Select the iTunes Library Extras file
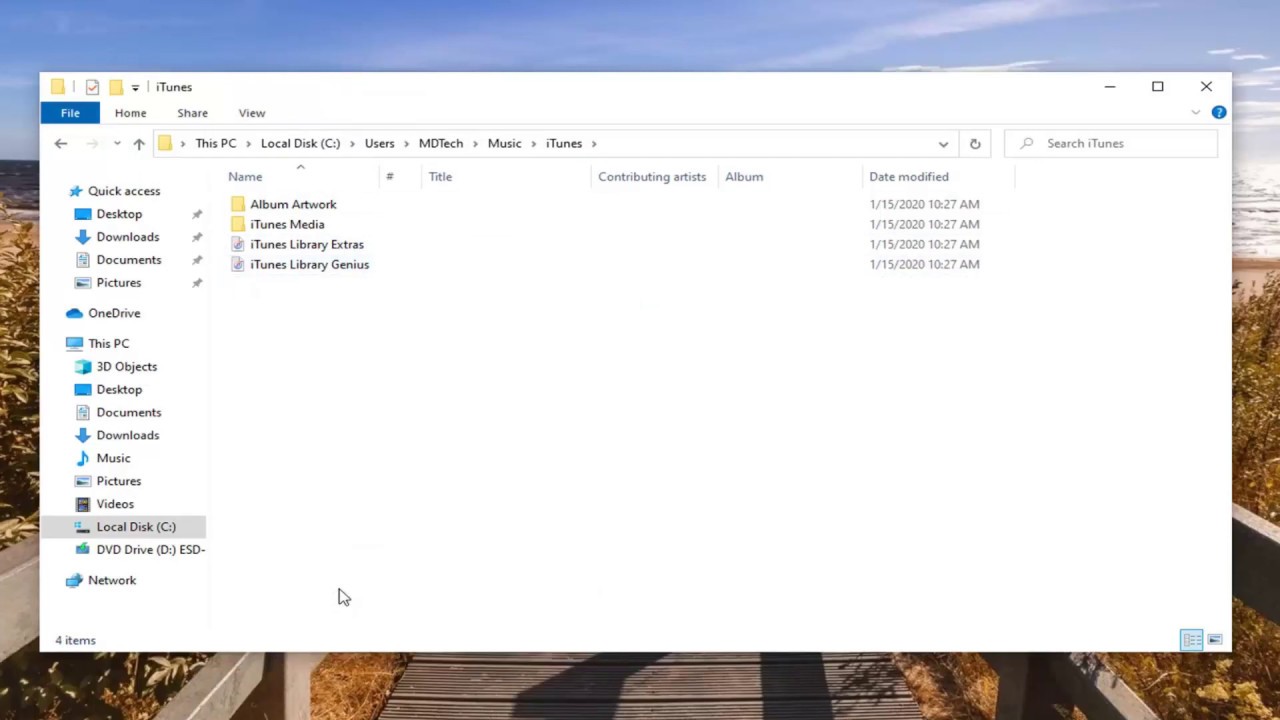 click(306, 245)
